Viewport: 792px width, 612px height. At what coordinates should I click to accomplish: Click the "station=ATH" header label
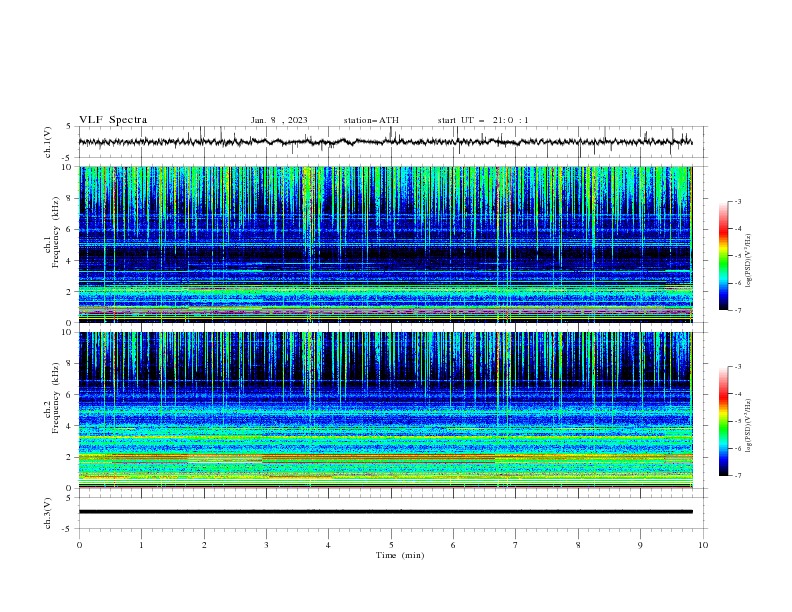(x=371, y=120)
